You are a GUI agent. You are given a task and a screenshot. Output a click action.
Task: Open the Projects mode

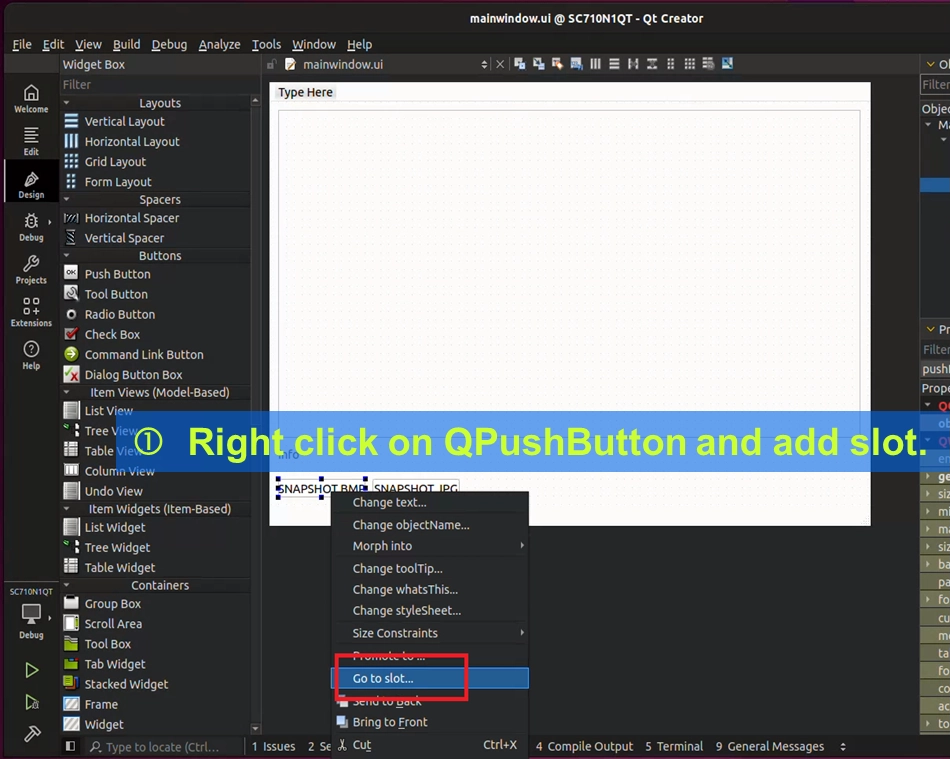(x=31, y=270)
